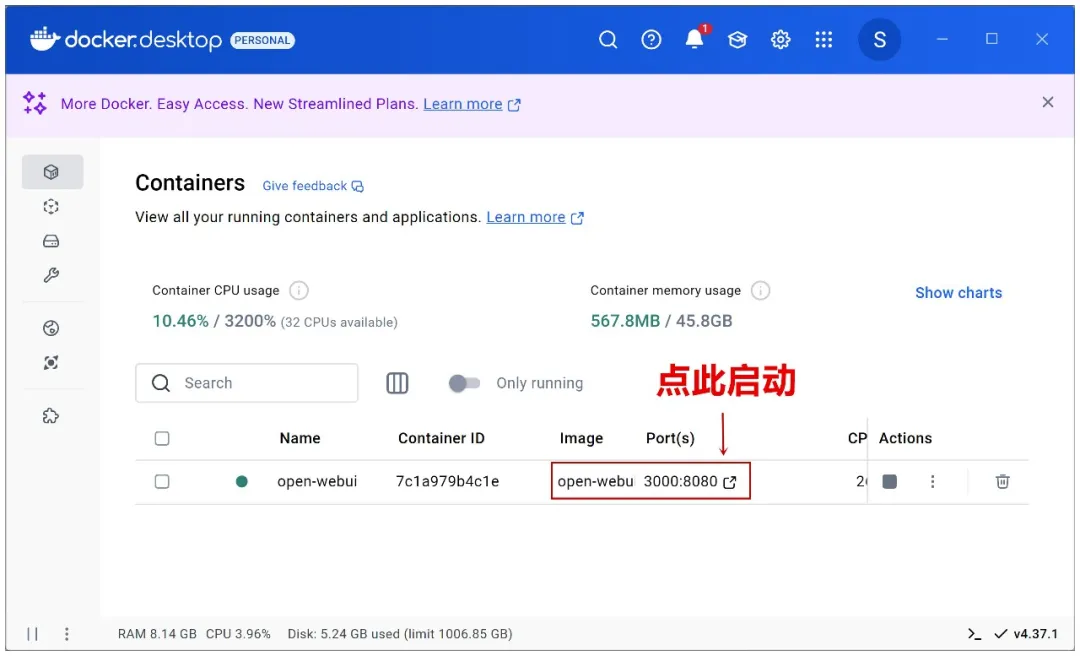Image resolution: width=1080 pixels, height=656 pixels.
Task: Minimize the Docker Desktop window
Action: [x=942, y=39]
